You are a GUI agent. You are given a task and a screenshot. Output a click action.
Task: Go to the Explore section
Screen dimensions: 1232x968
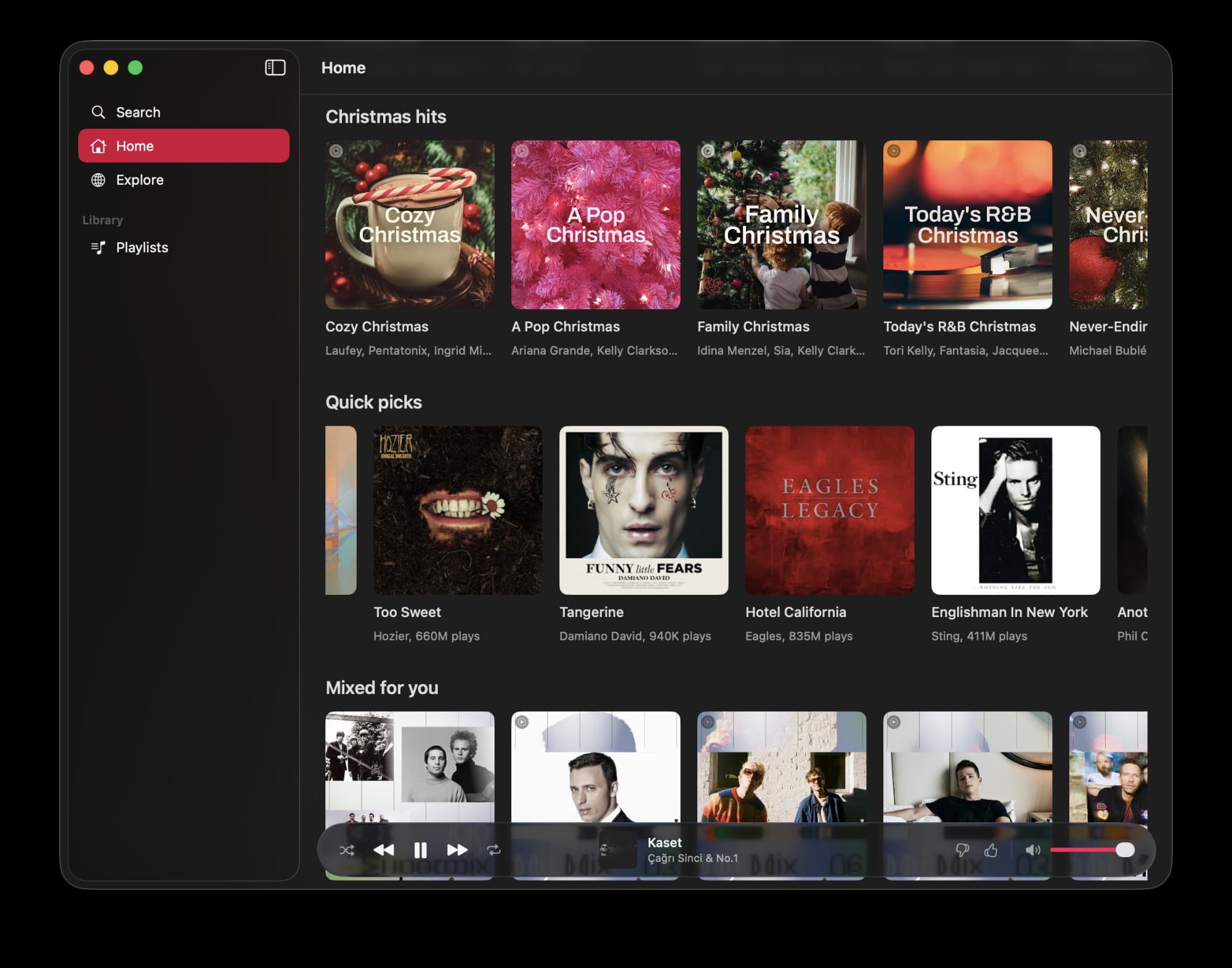point(140,180)
